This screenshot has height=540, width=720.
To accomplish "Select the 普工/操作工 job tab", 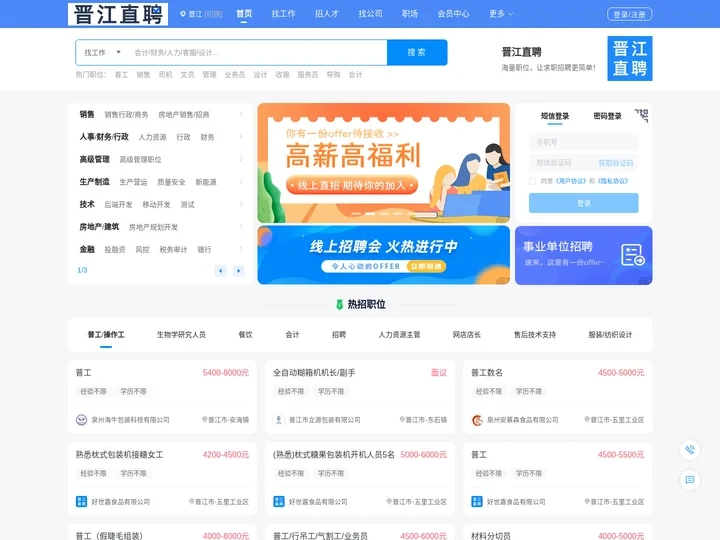I will (106, 335).
